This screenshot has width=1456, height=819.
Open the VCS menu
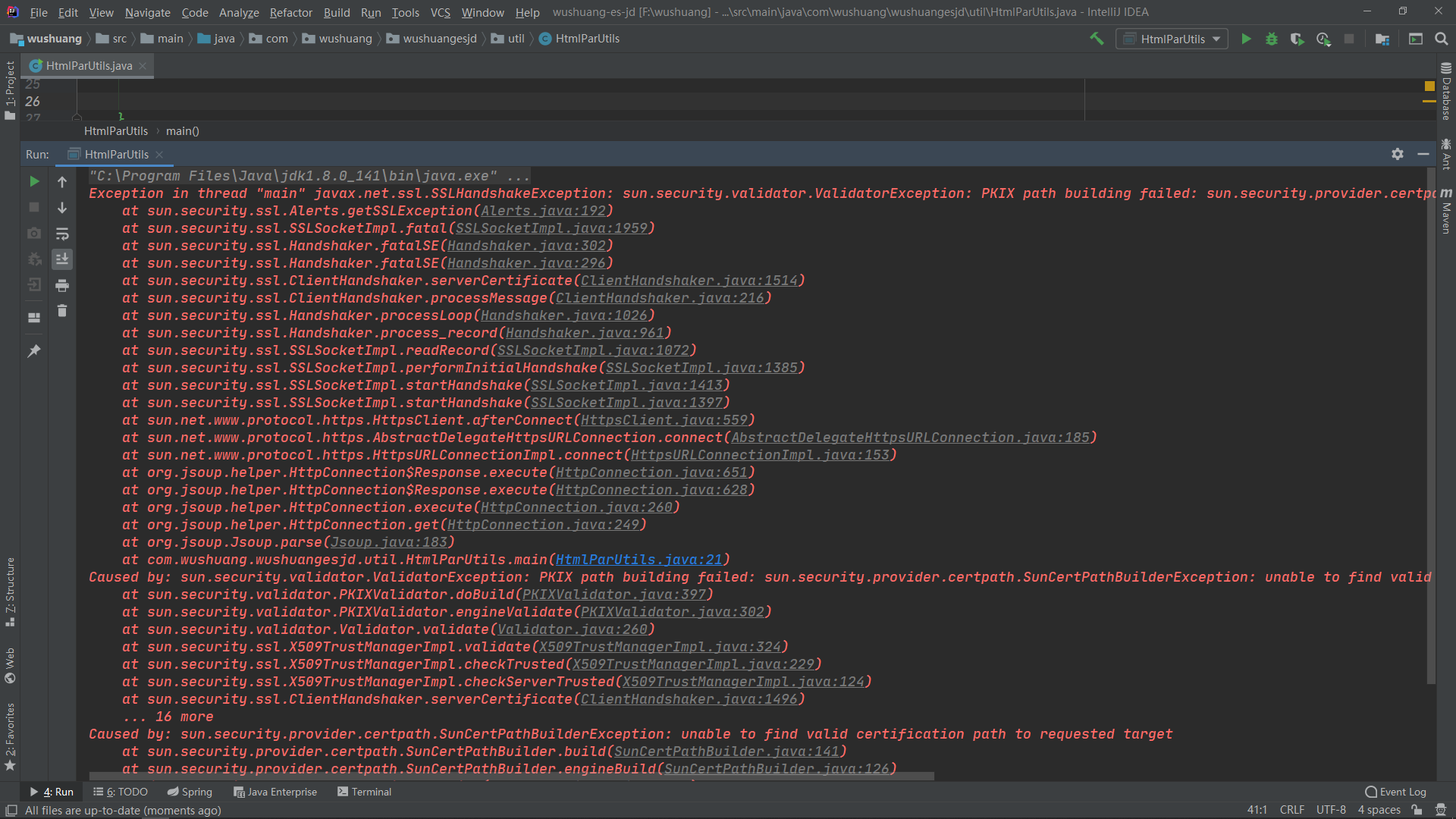440,12
